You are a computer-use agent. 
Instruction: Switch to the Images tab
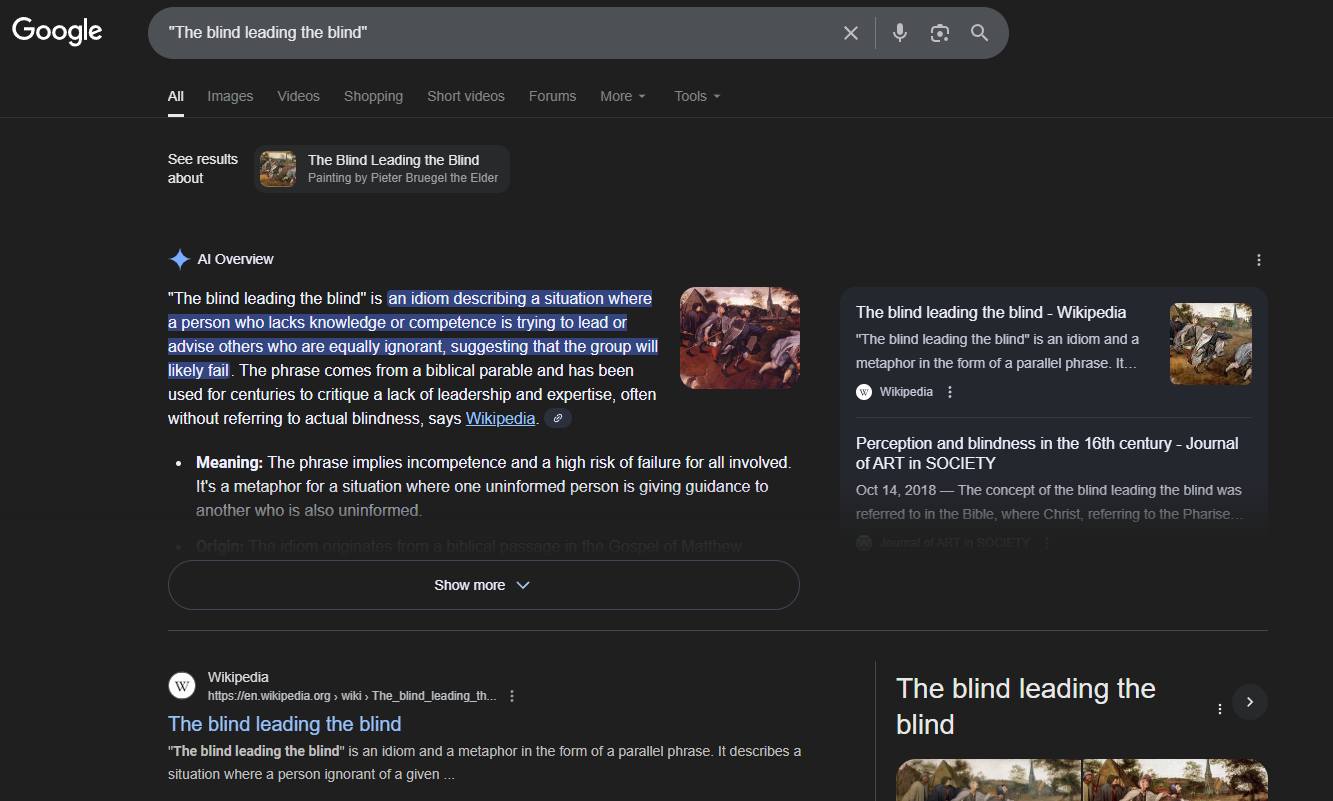click(230, 96)
